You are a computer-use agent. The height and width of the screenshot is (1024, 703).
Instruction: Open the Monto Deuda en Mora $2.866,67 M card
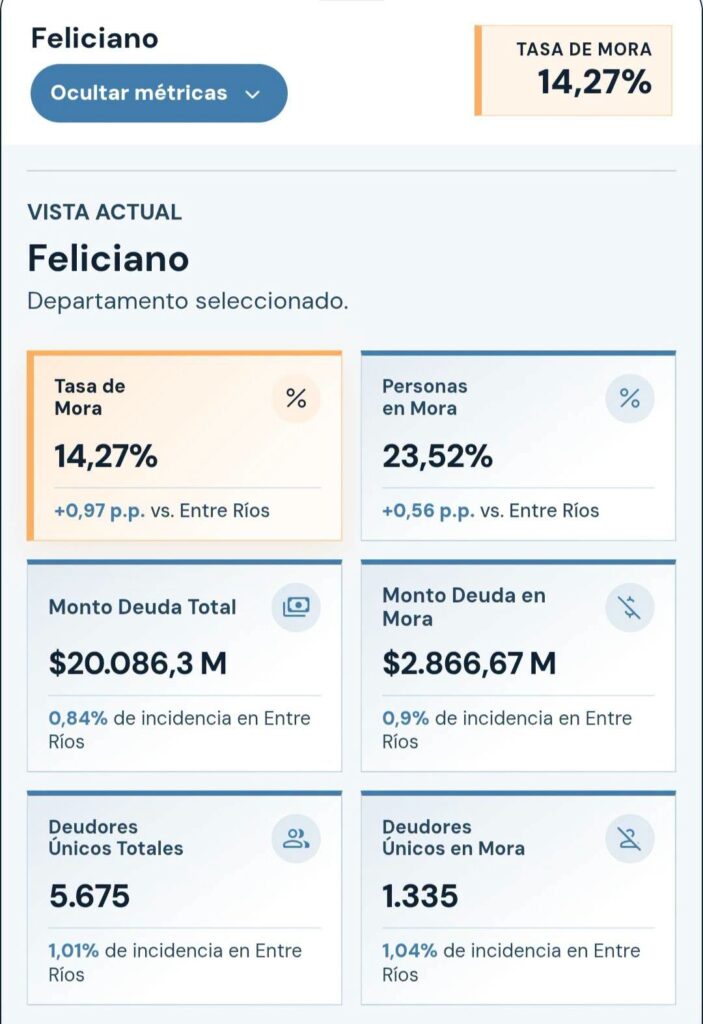click(518, 665)
